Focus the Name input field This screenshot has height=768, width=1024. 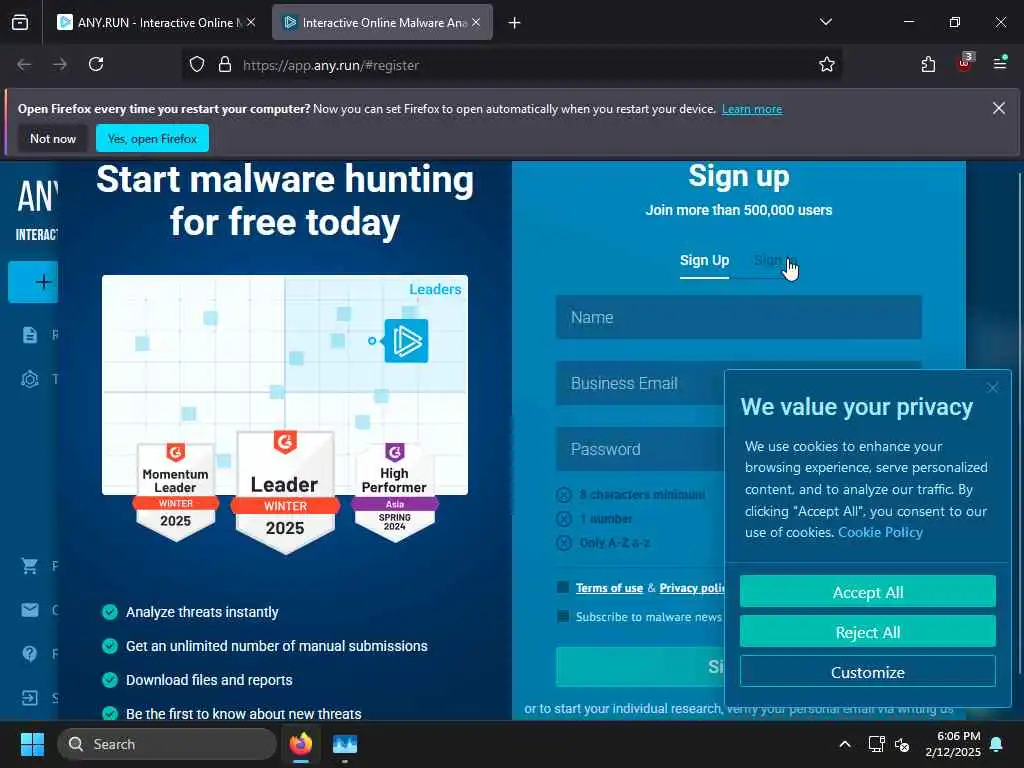coord(739,317)
